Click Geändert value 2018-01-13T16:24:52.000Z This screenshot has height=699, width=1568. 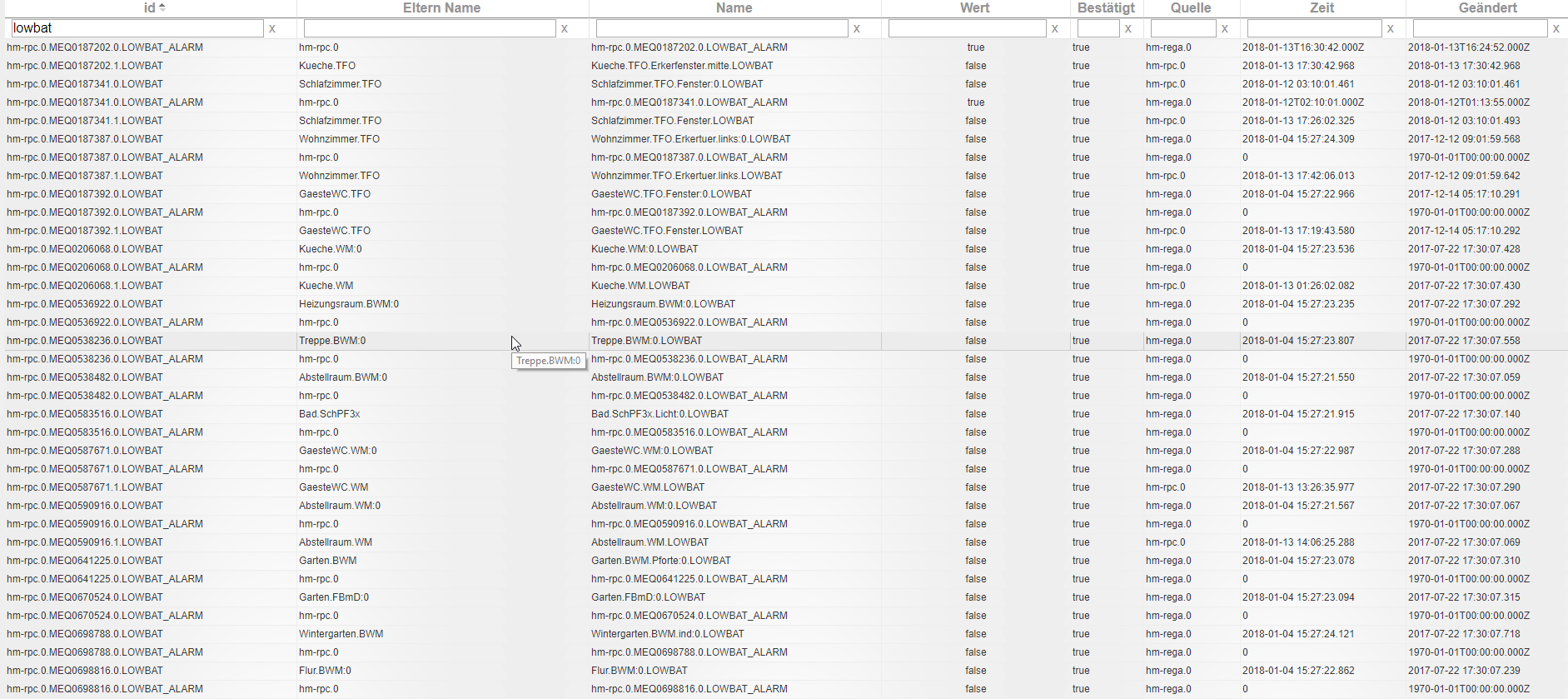[x=1469, y=47]
